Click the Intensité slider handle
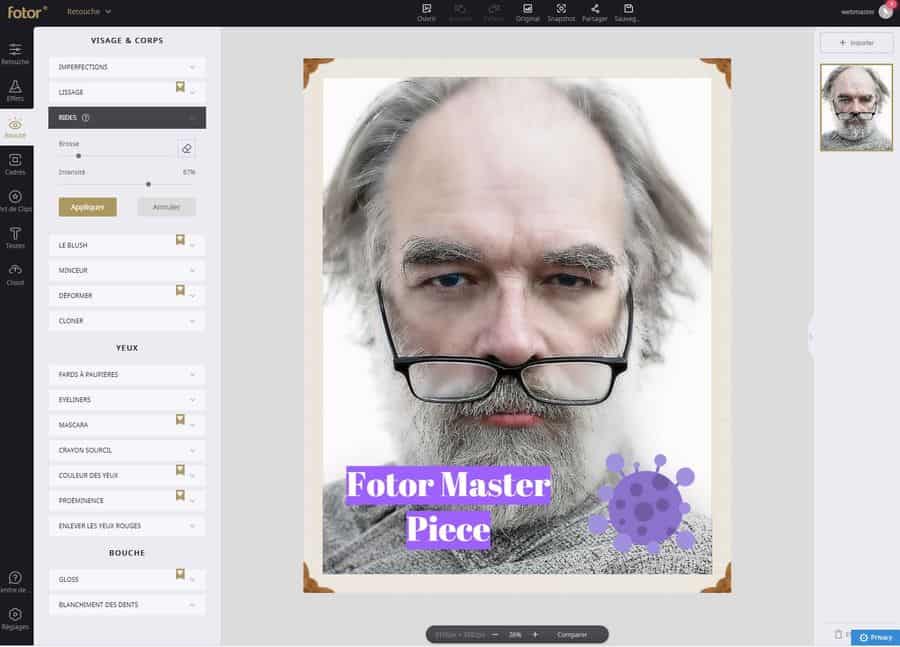The height and width of the screenshot is (647, 900). tap(148, 184)
